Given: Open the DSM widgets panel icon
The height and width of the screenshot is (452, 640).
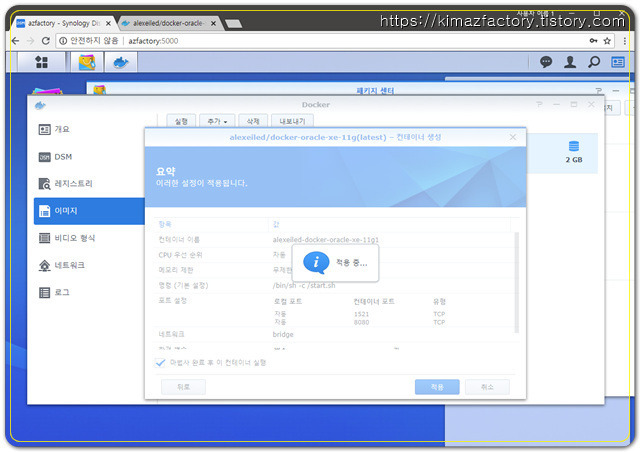Looking at the screenshot, I should pos(618,62).
